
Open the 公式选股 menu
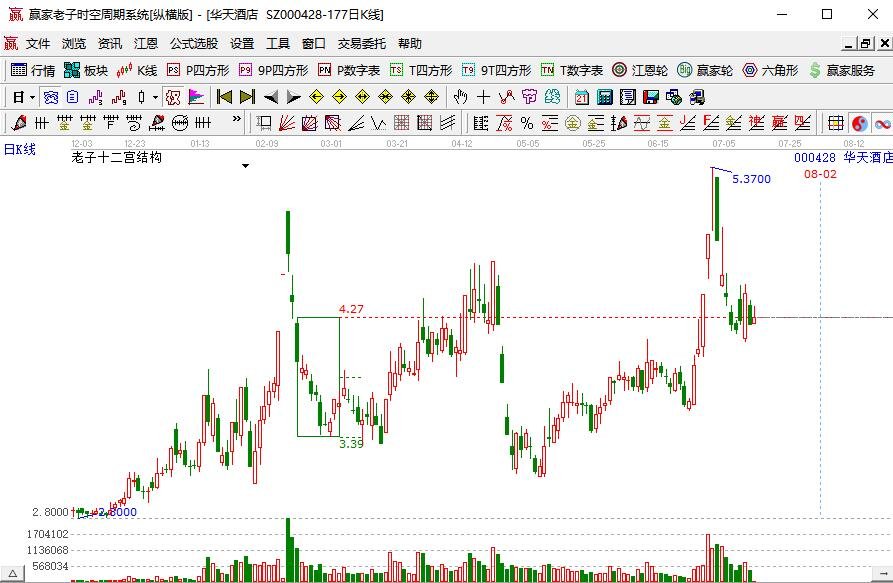click(194, 43)
